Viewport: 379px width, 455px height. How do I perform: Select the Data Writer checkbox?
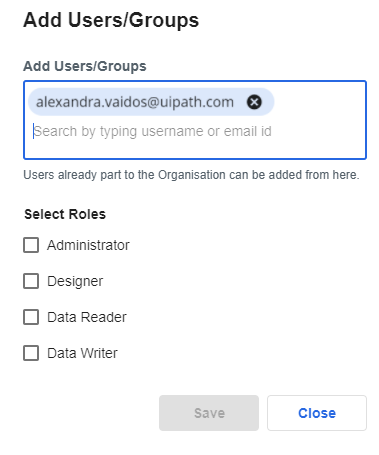[x=31, y=353]
